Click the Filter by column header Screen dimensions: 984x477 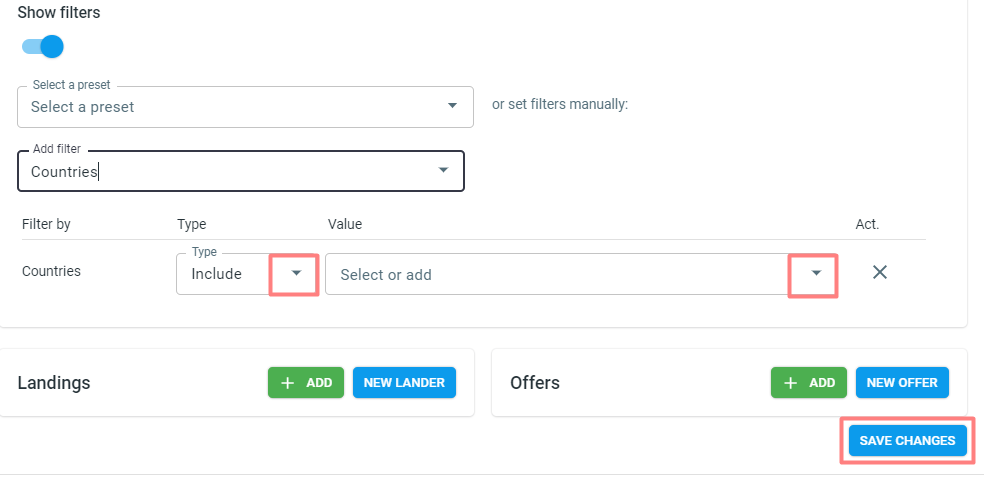click(46, 224)
